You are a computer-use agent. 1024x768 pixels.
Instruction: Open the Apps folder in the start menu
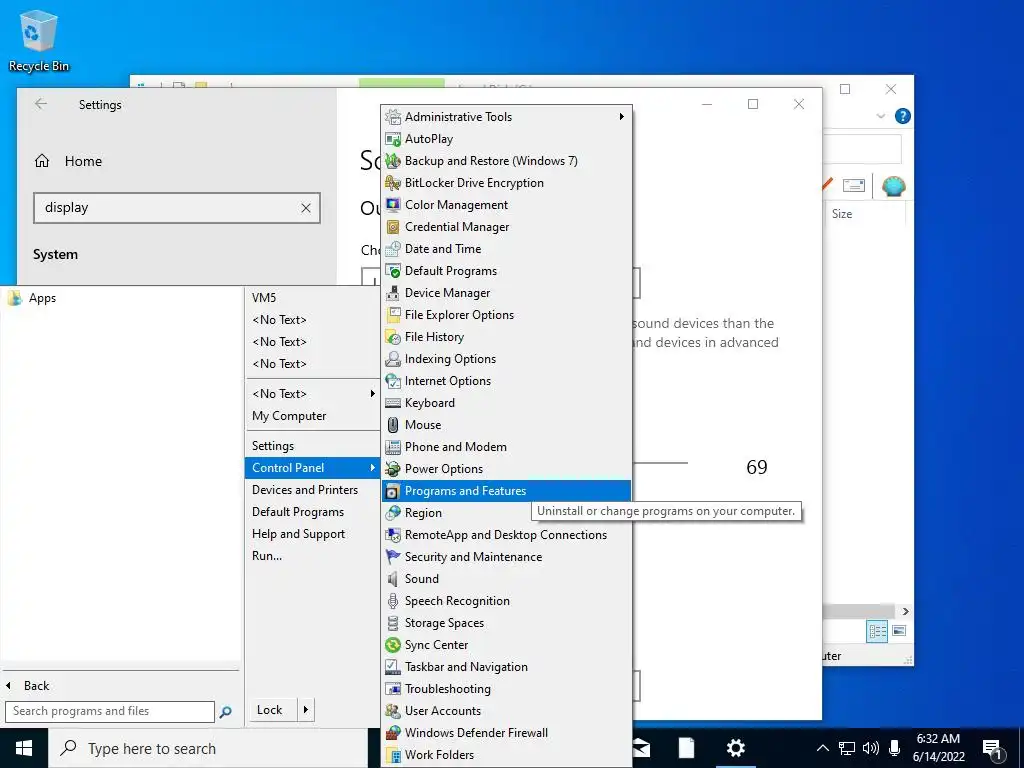click(x=31, y=298)
